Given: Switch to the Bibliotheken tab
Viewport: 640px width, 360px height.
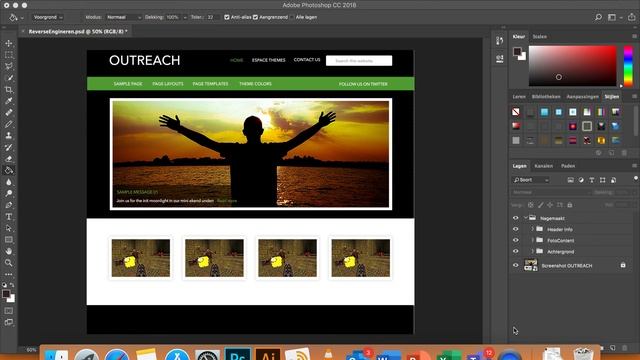Looking at the screenshot, I should (x=546, y=97).
